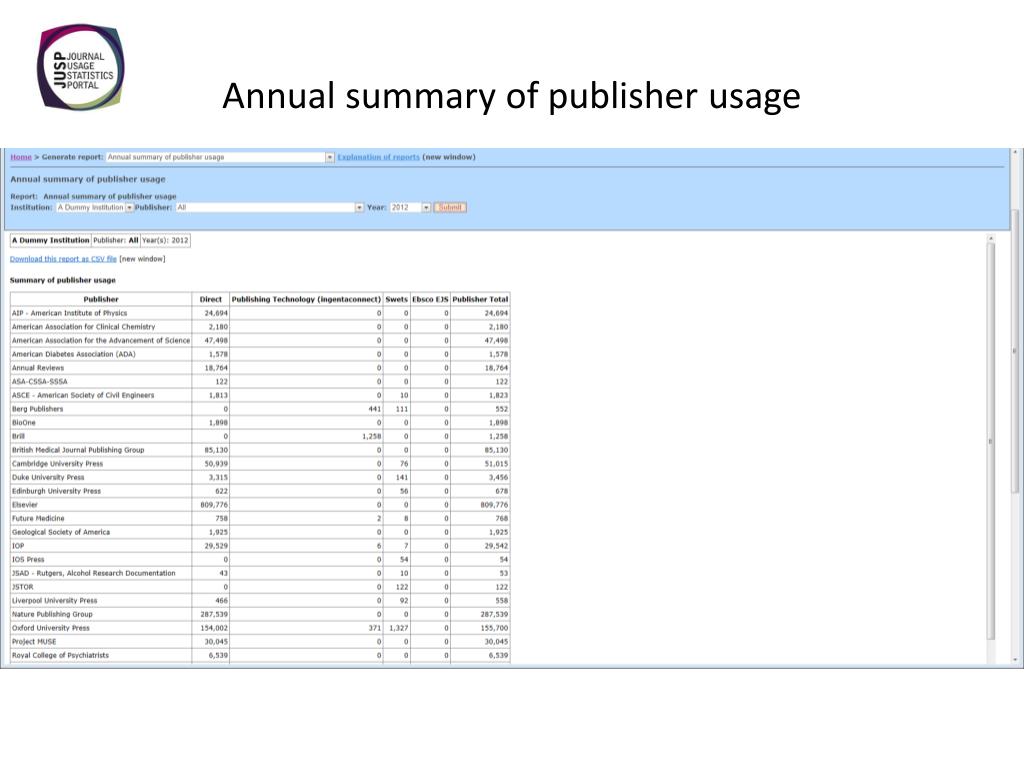
Task: Click the outer page vertical scrollbar
Action: pos(1015,351)
